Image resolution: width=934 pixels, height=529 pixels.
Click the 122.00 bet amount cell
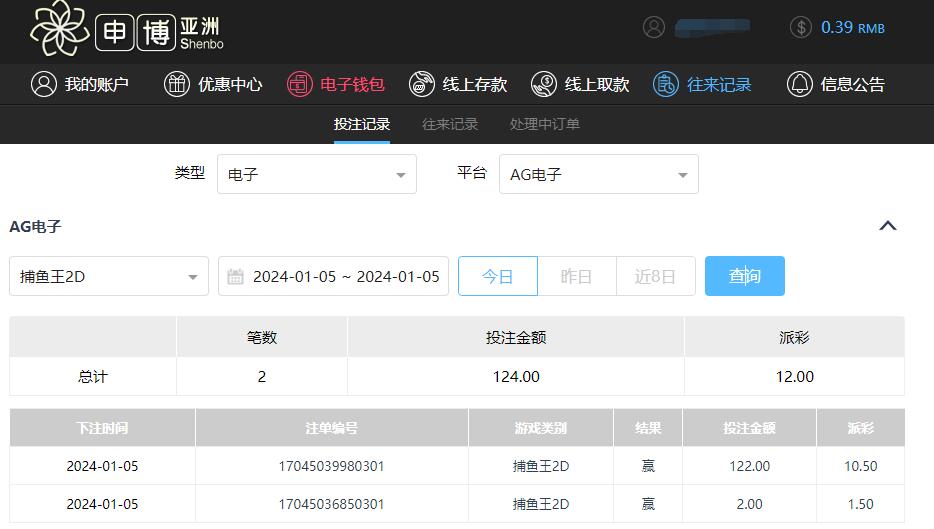coord(749,466)
